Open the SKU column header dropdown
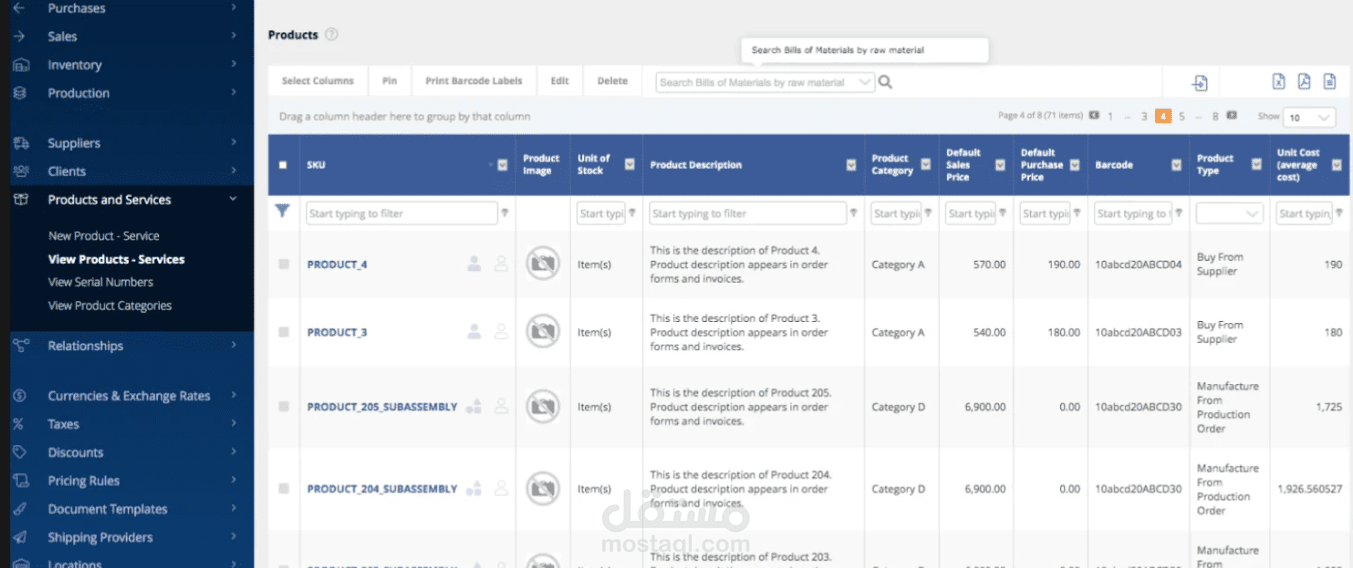The width and height of the screenshot is (1353, 568). coord(503,165)
